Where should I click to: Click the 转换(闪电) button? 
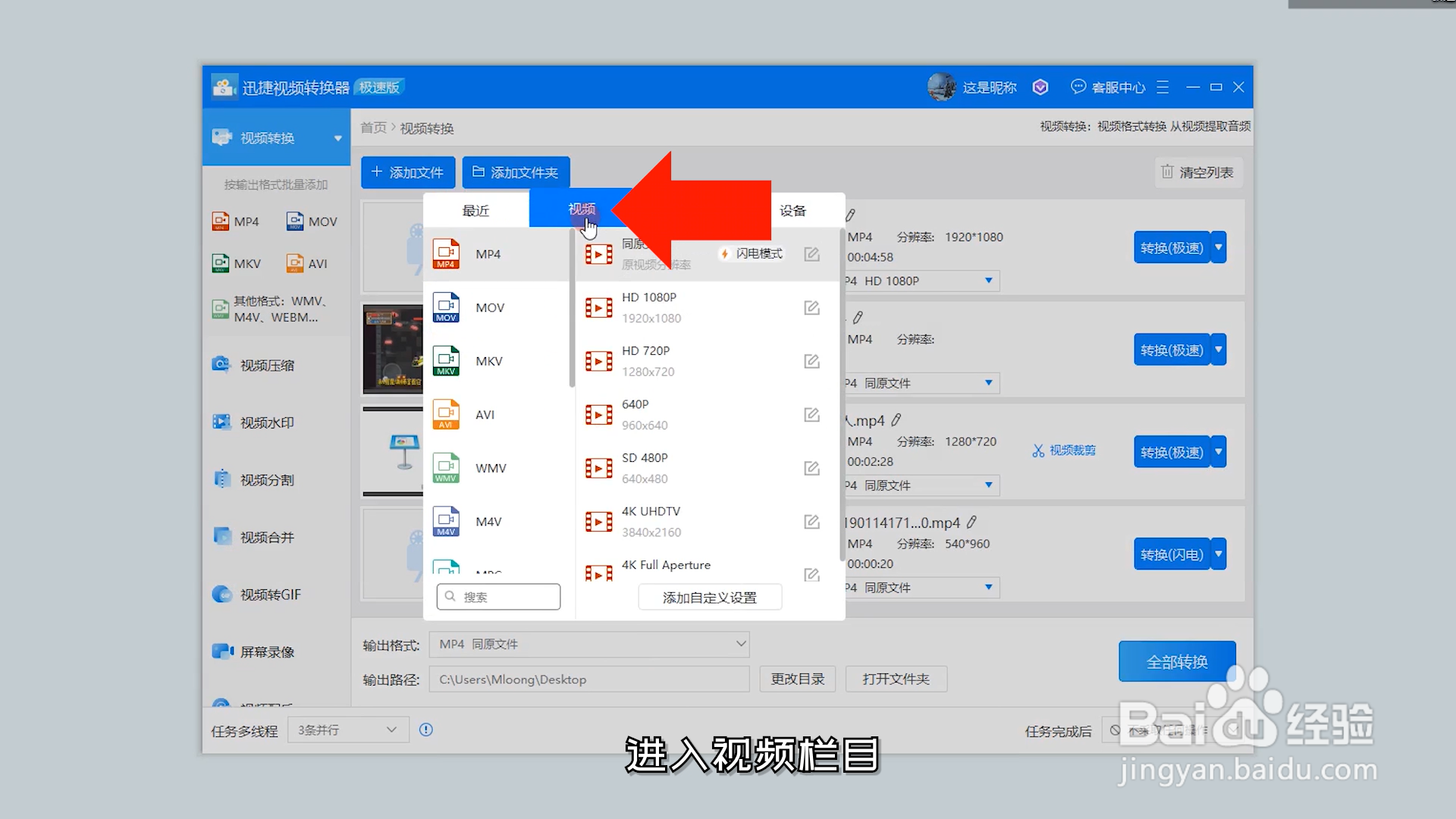click(x=1172, y=554)
